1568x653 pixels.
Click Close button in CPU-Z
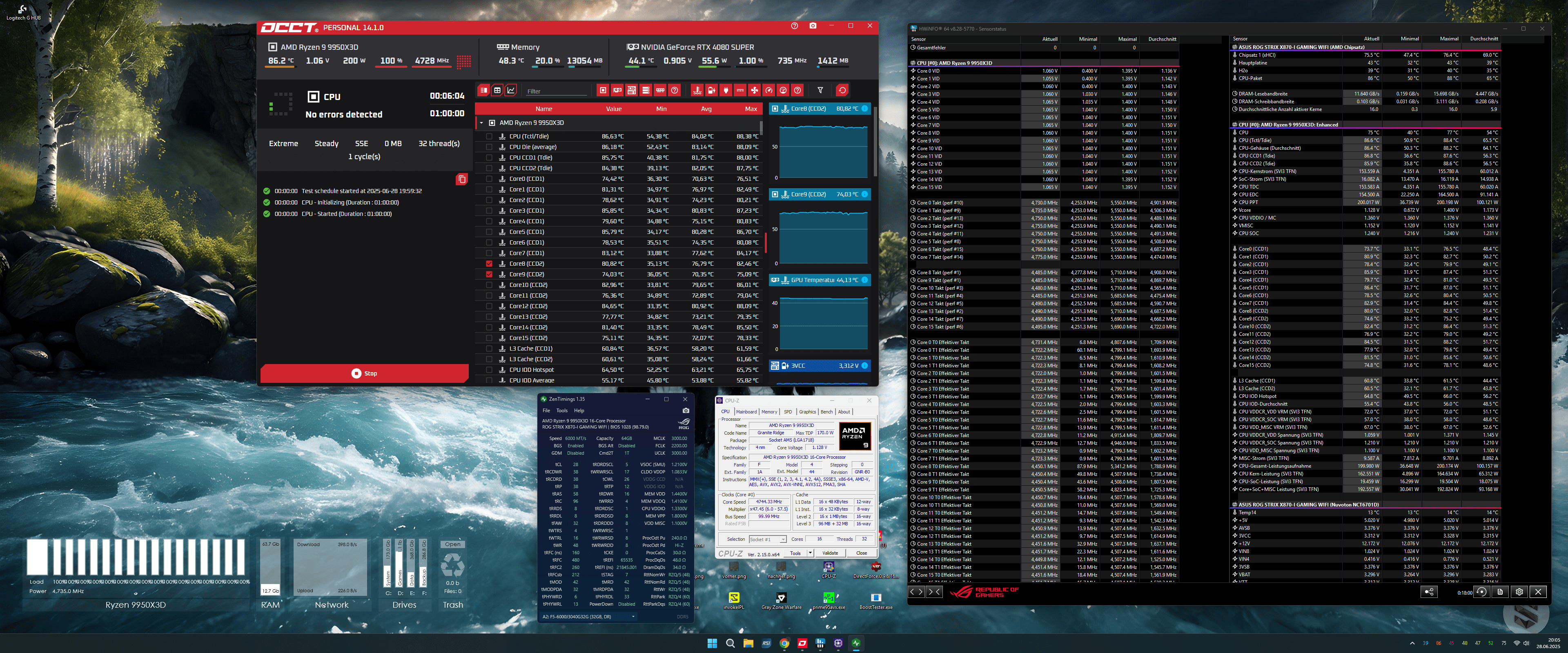point(861,553)
